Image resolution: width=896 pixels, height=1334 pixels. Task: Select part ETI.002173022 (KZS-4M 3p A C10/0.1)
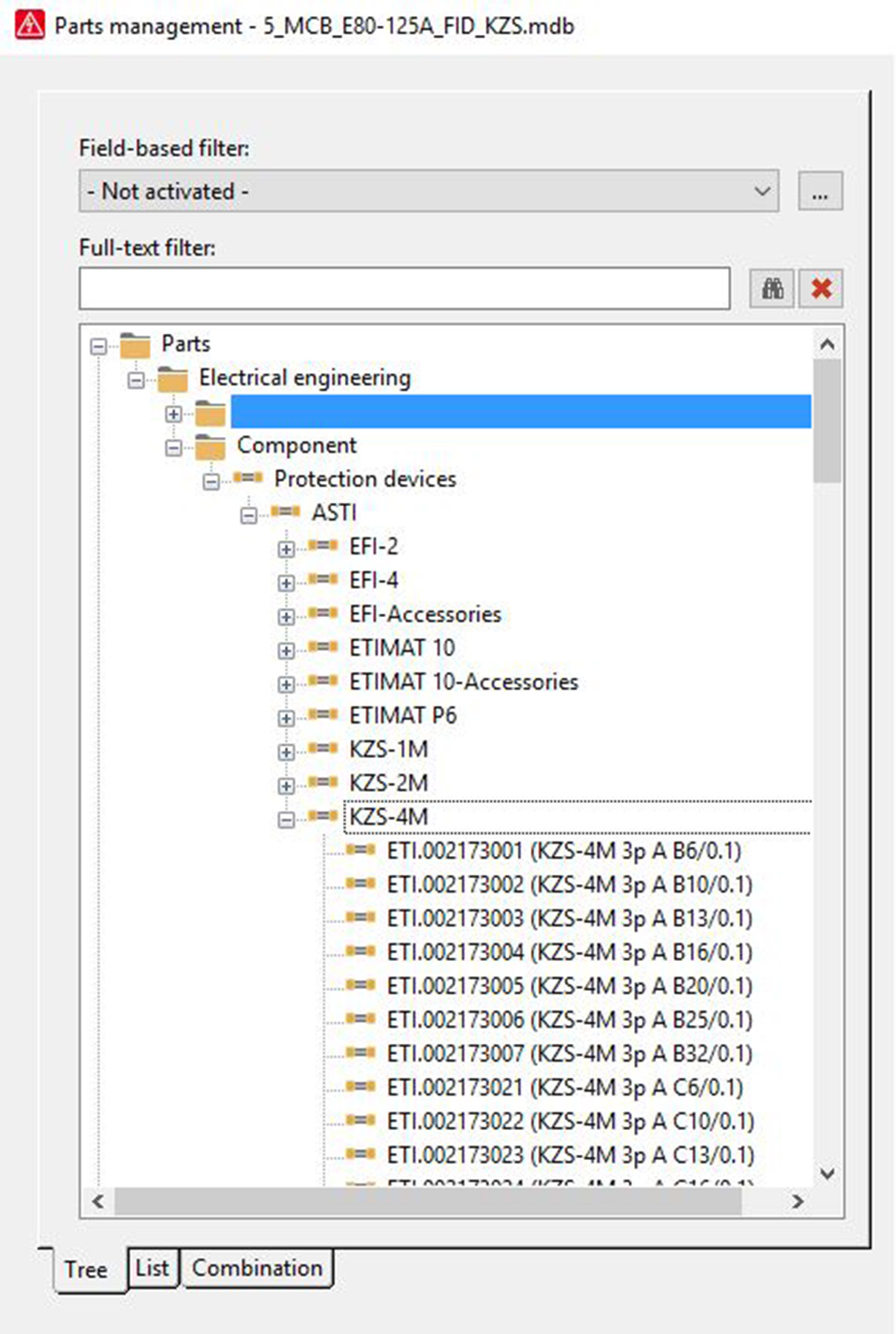(571, 1121)
